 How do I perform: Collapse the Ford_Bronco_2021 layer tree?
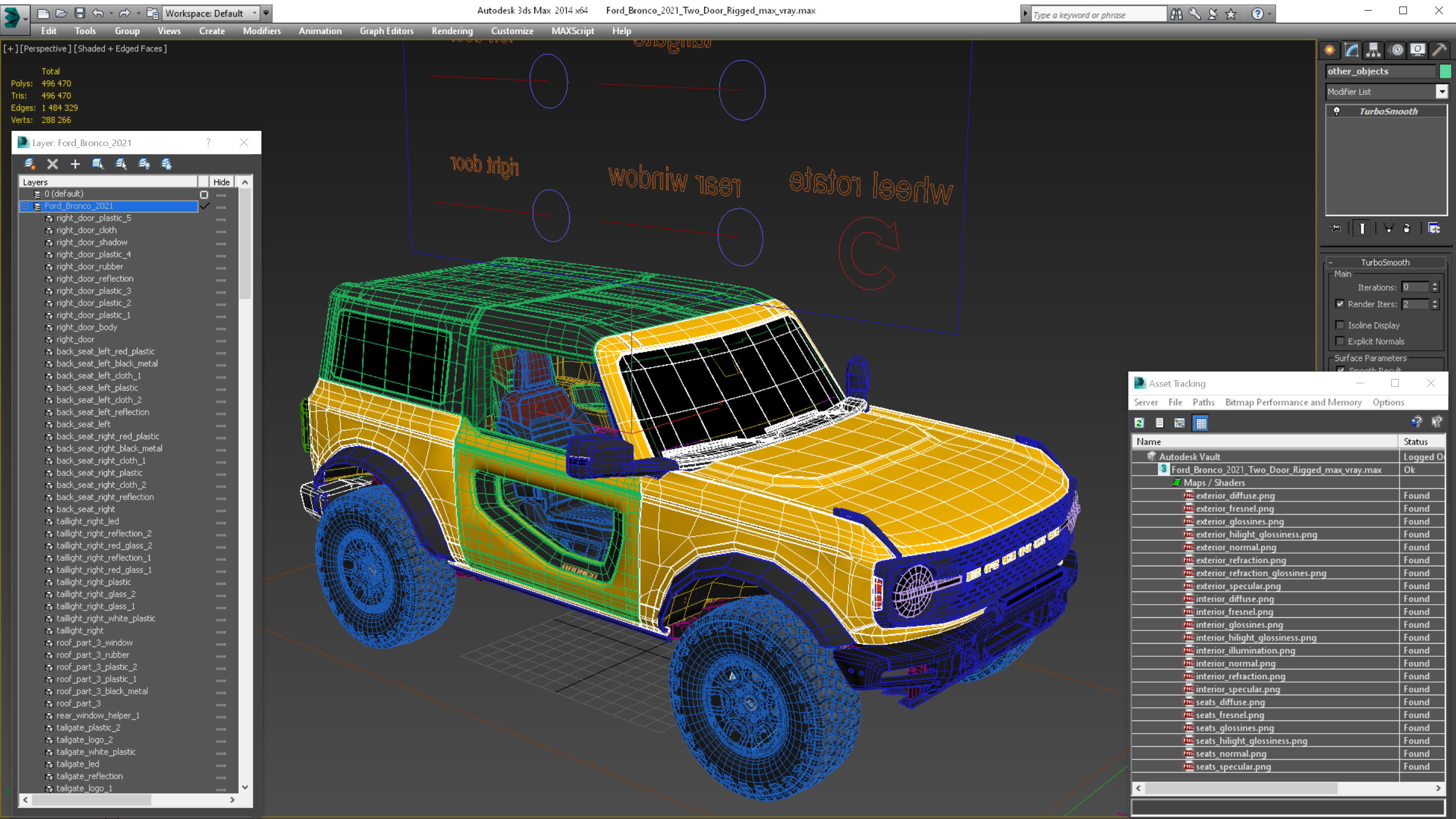pyautogui.click(x=25, y=206)
